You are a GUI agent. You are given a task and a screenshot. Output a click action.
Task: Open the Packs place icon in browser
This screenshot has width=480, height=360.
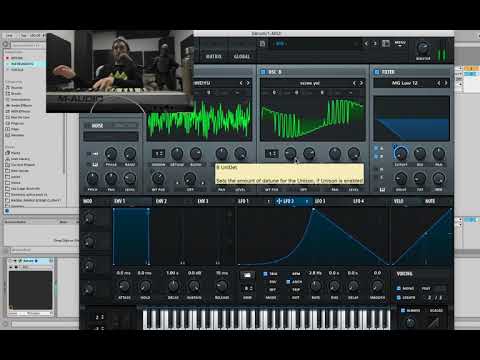click(x=8, y=153)
